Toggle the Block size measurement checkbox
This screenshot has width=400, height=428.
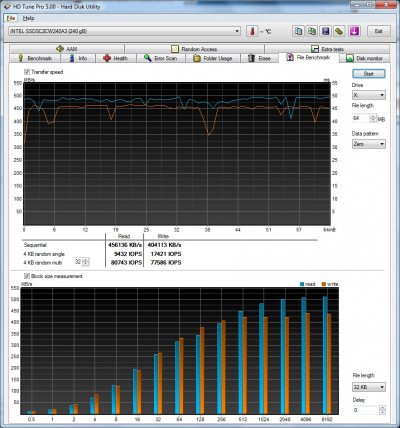[x=27, y=276]
